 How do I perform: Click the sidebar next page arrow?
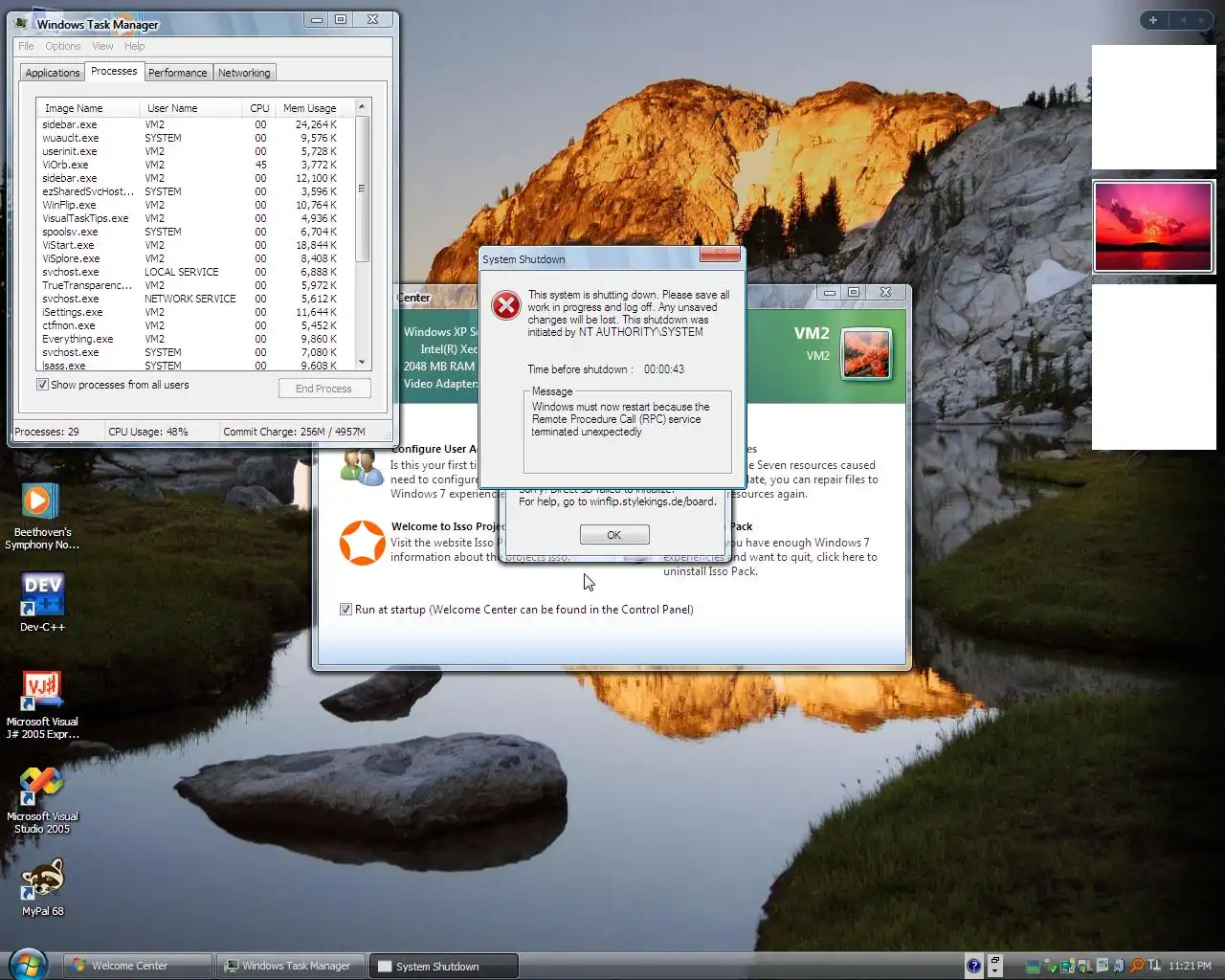point(1202,20)
